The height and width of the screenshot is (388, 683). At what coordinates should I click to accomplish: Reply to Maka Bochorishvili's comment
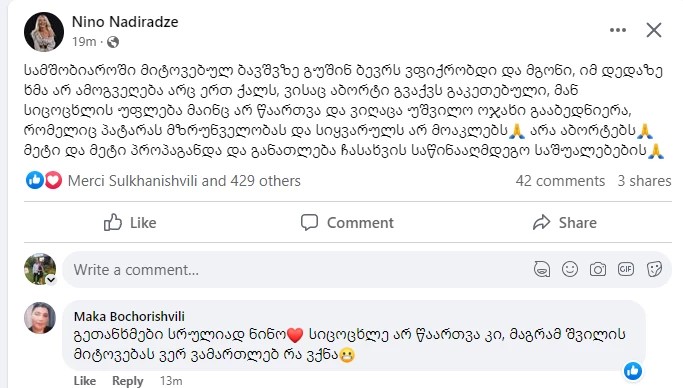(127, 381)
